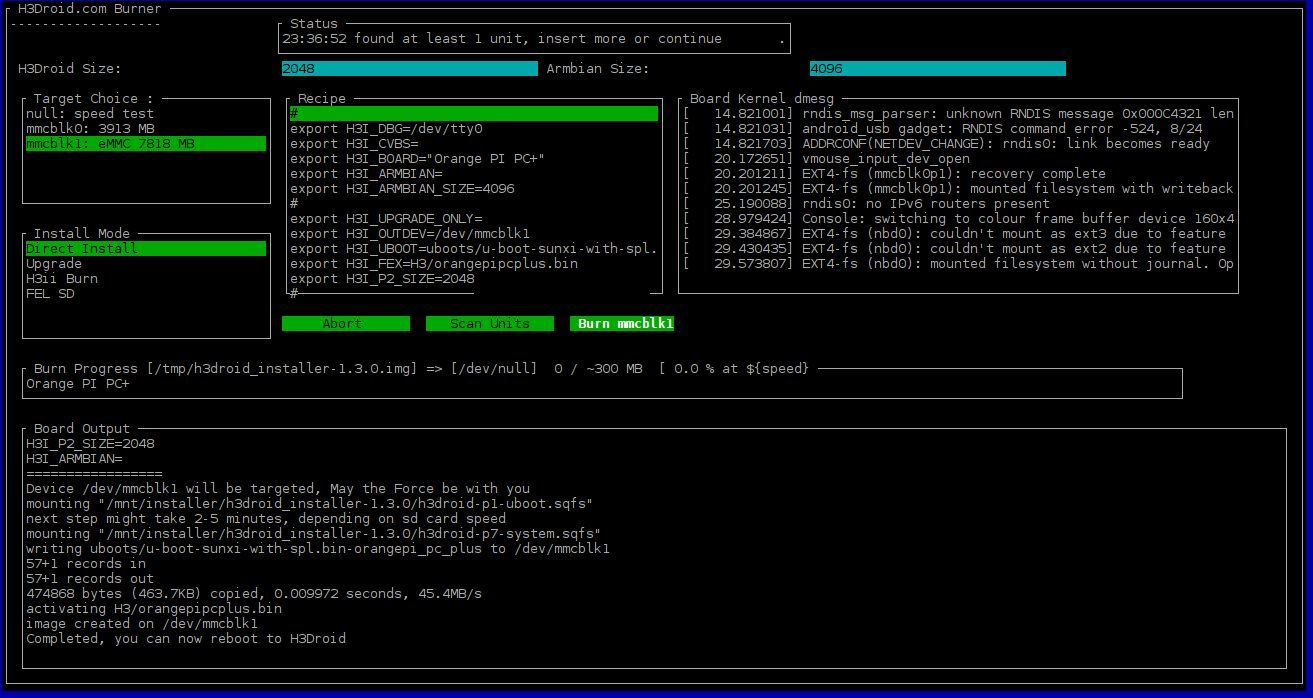The width and height of the screenshot is (1313, 698).
Task: Choose H3ii Burn install mode
Action: point(62,279)
